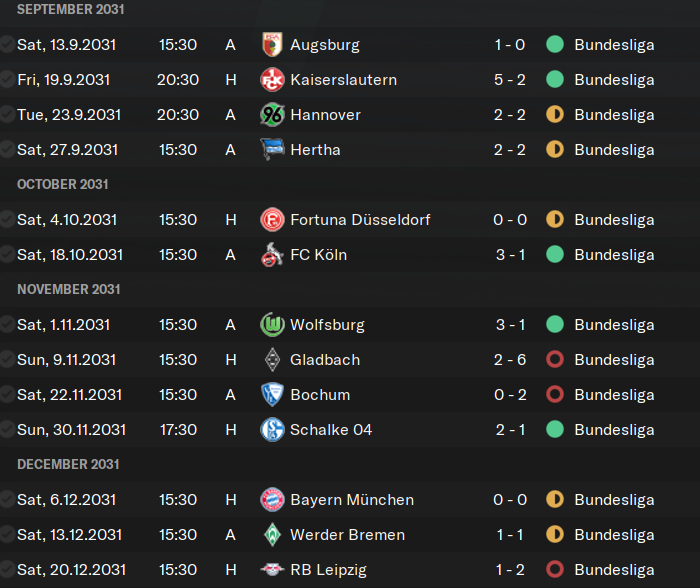Click the Schalke 04 crest
This screenshot has height=588, width=700.
pos(272,430)
